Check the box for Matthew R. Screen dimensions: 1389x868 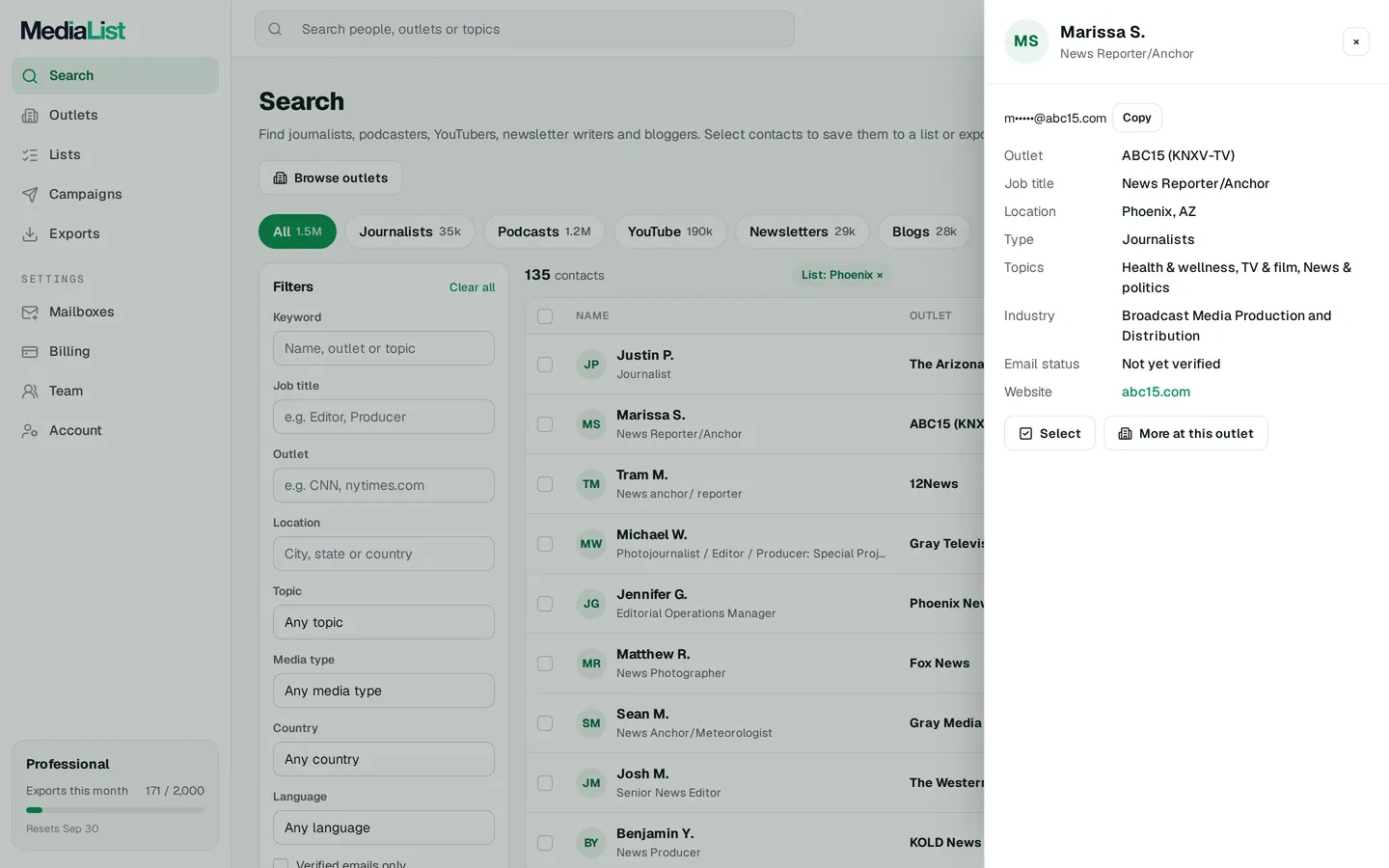click(545, 664)
